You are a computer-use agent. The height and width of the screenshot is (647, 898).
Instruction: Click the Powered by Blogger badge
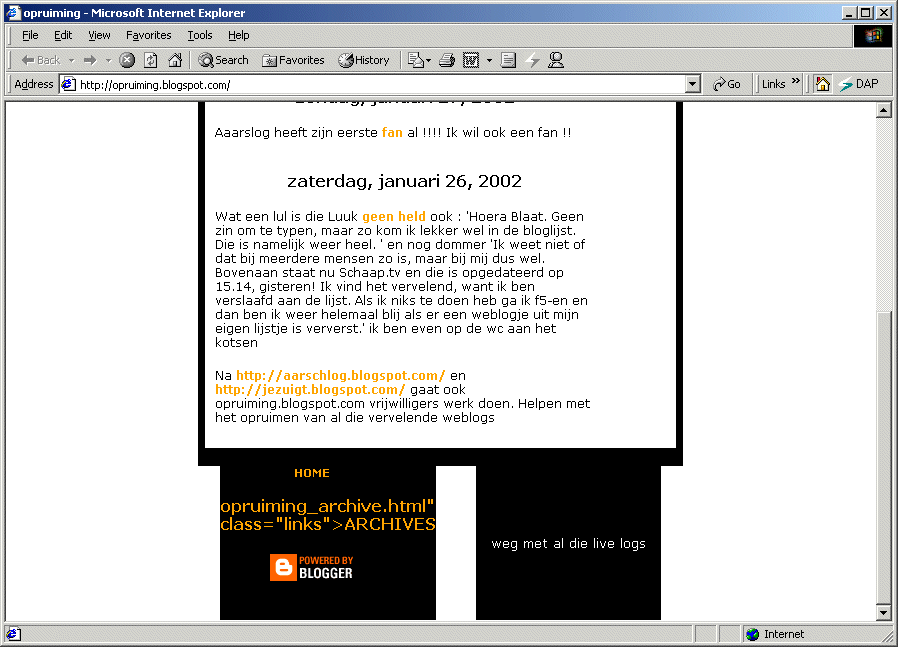pyautogui.click(x=311, y=567)
